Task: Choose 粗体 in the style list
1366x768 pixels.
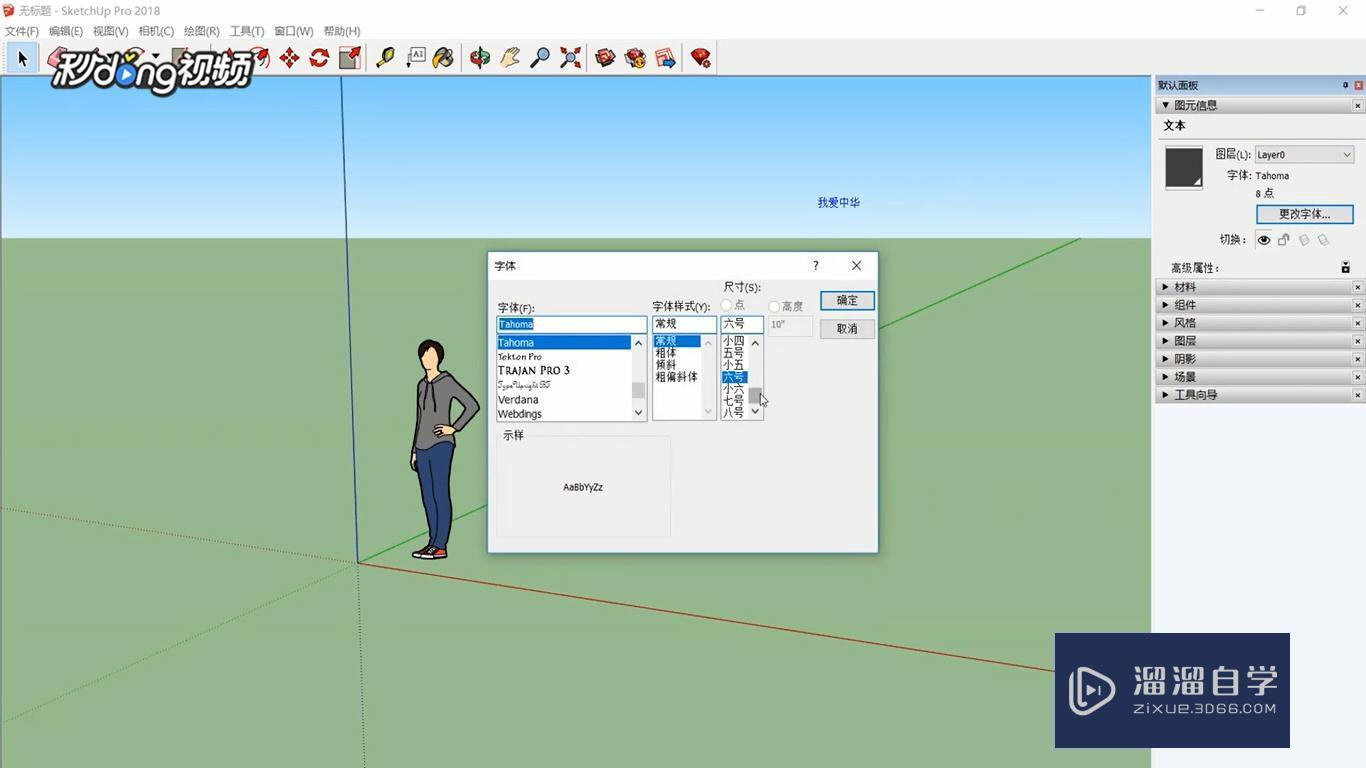Action: [x=666, y=353]
